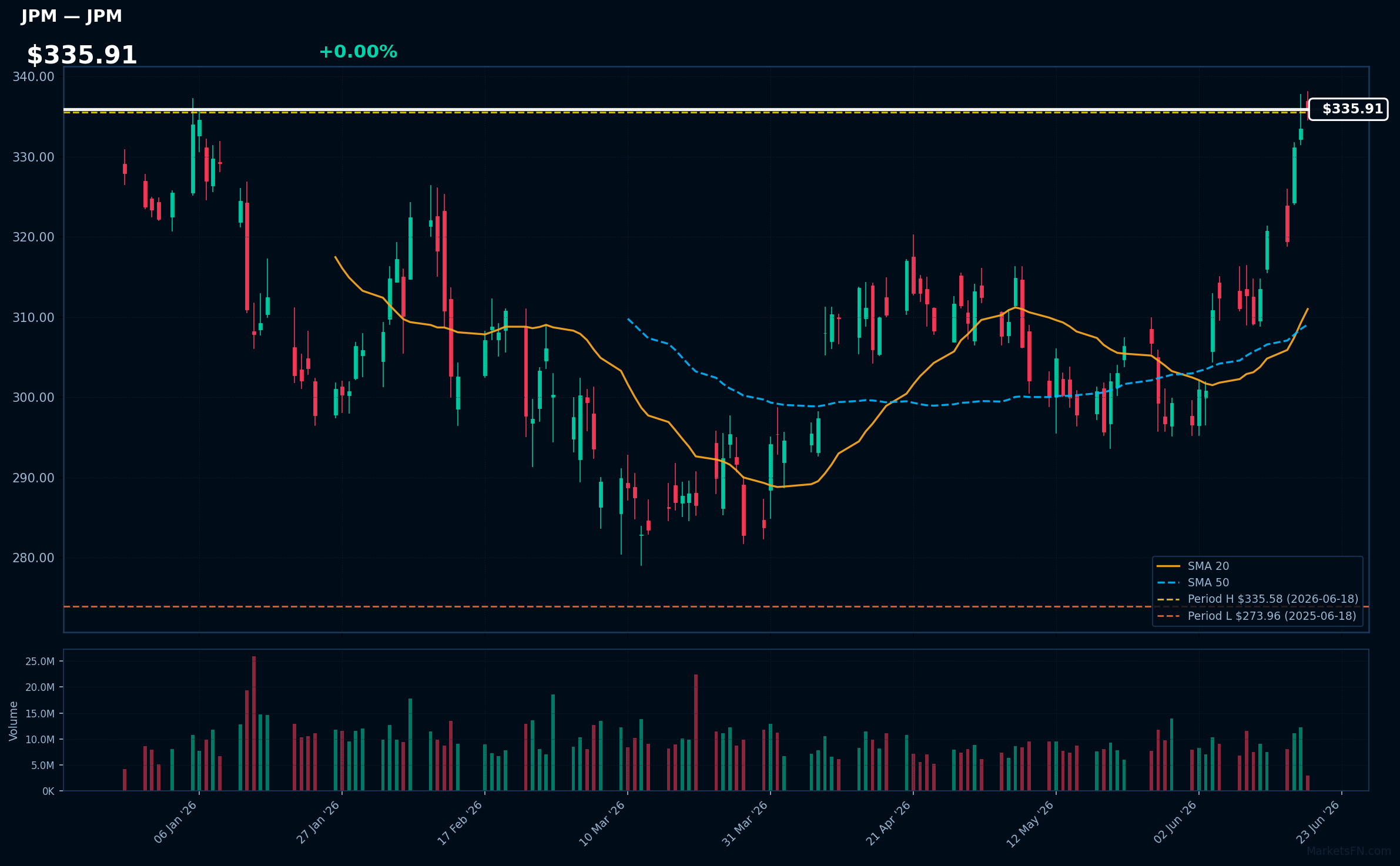This screenshot has height=866, width=1400.
Task: Click the 25.0M volume axis label
Action: [40, 662]
